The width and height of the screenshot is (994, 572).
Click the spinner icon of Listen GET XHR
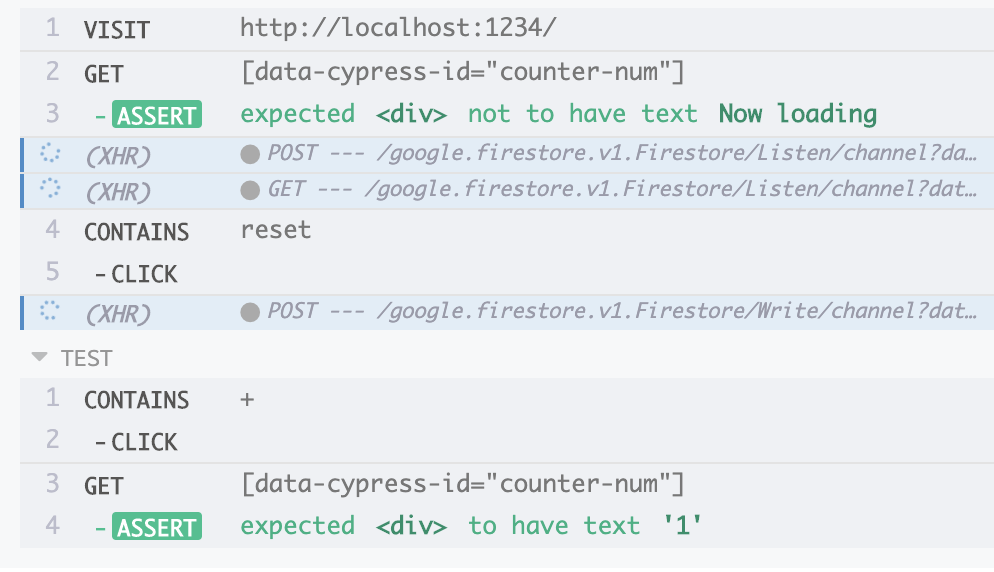[x=49, y=188]
